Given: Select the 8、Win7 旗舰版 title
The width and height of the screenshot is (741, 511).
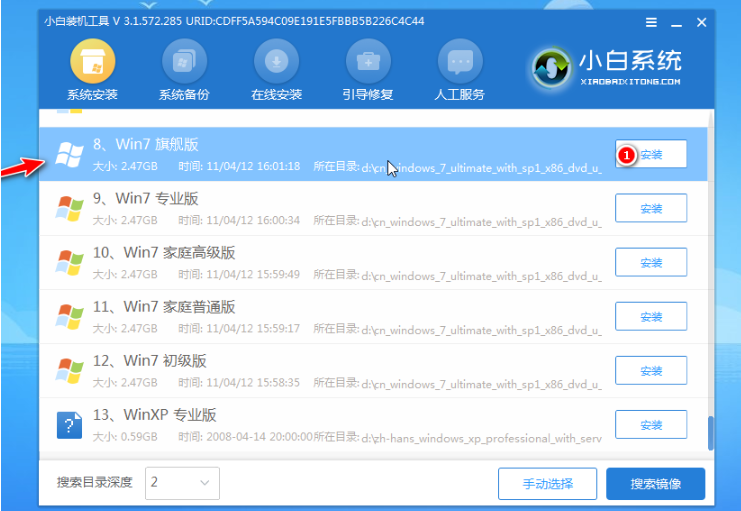Looking at the screenshot, I should click(x=146, y=144).
